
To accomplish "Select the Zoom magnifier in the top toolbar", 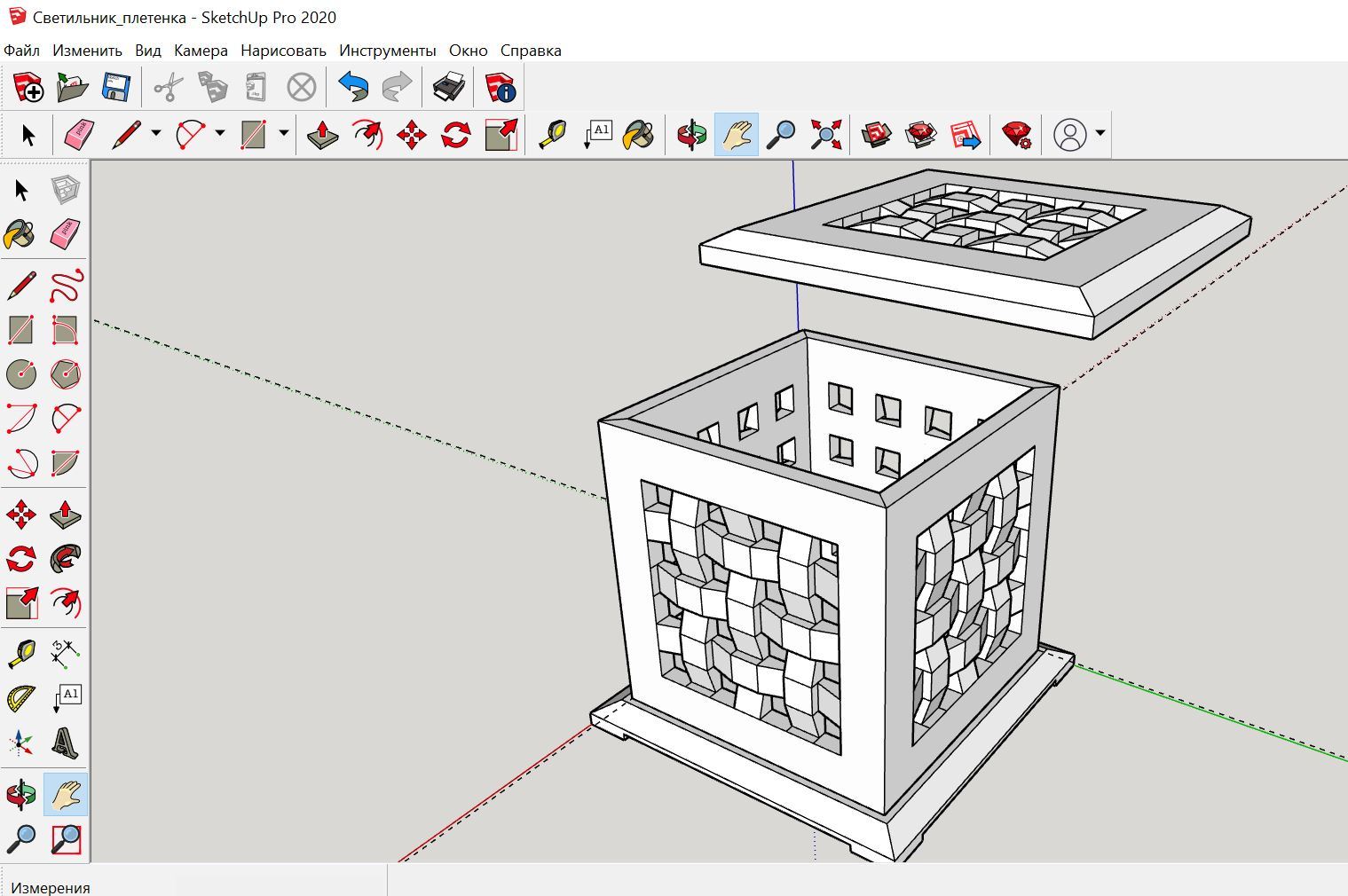I will [781, 135].
